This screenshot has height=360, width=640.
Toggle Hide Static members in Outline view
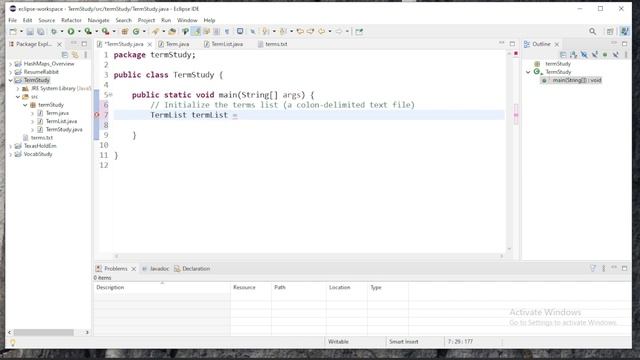[595, 54]
